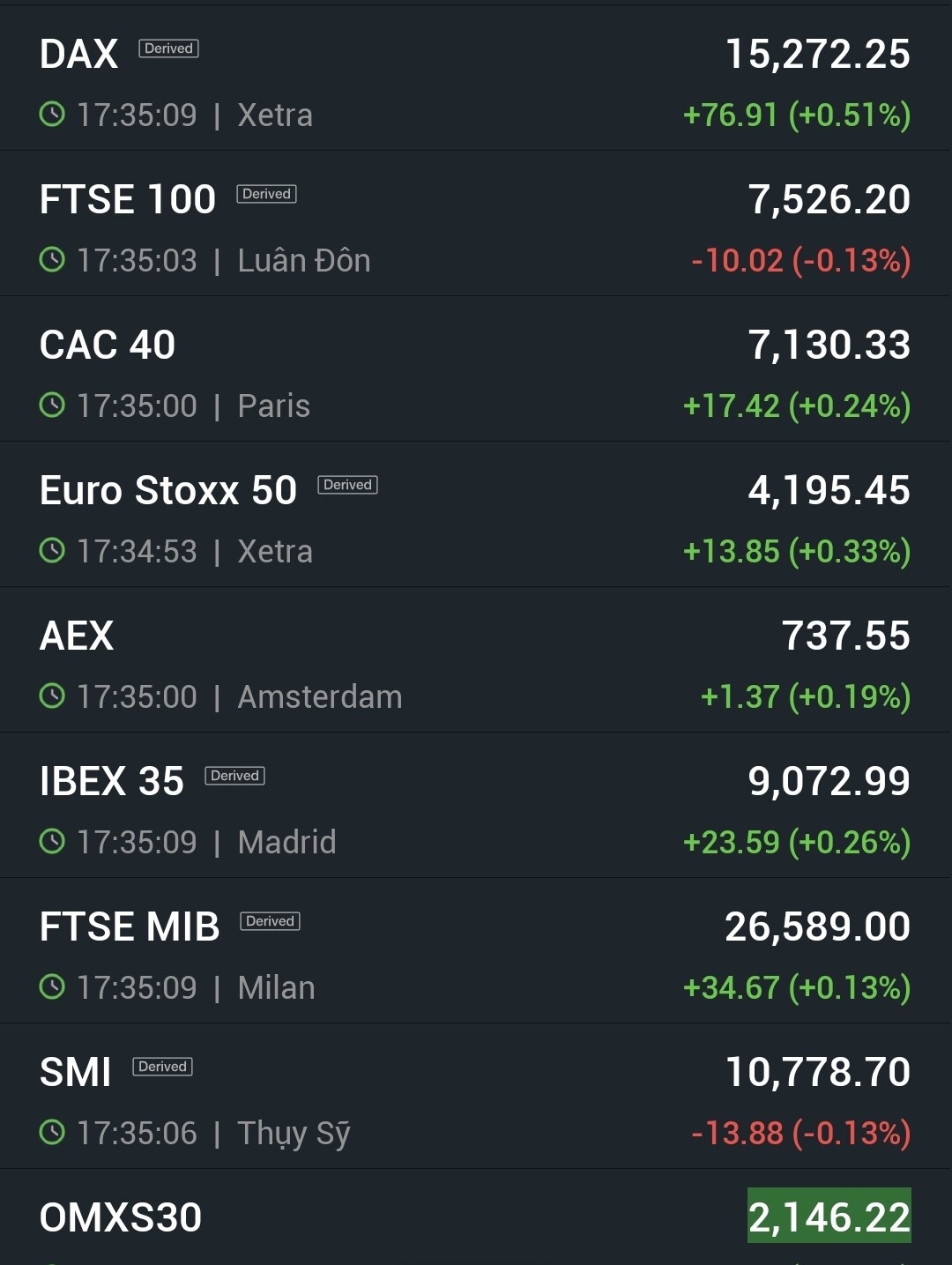The image size is (952, 1265).
Task: Open the AEX index details
Action: (77, 636)
